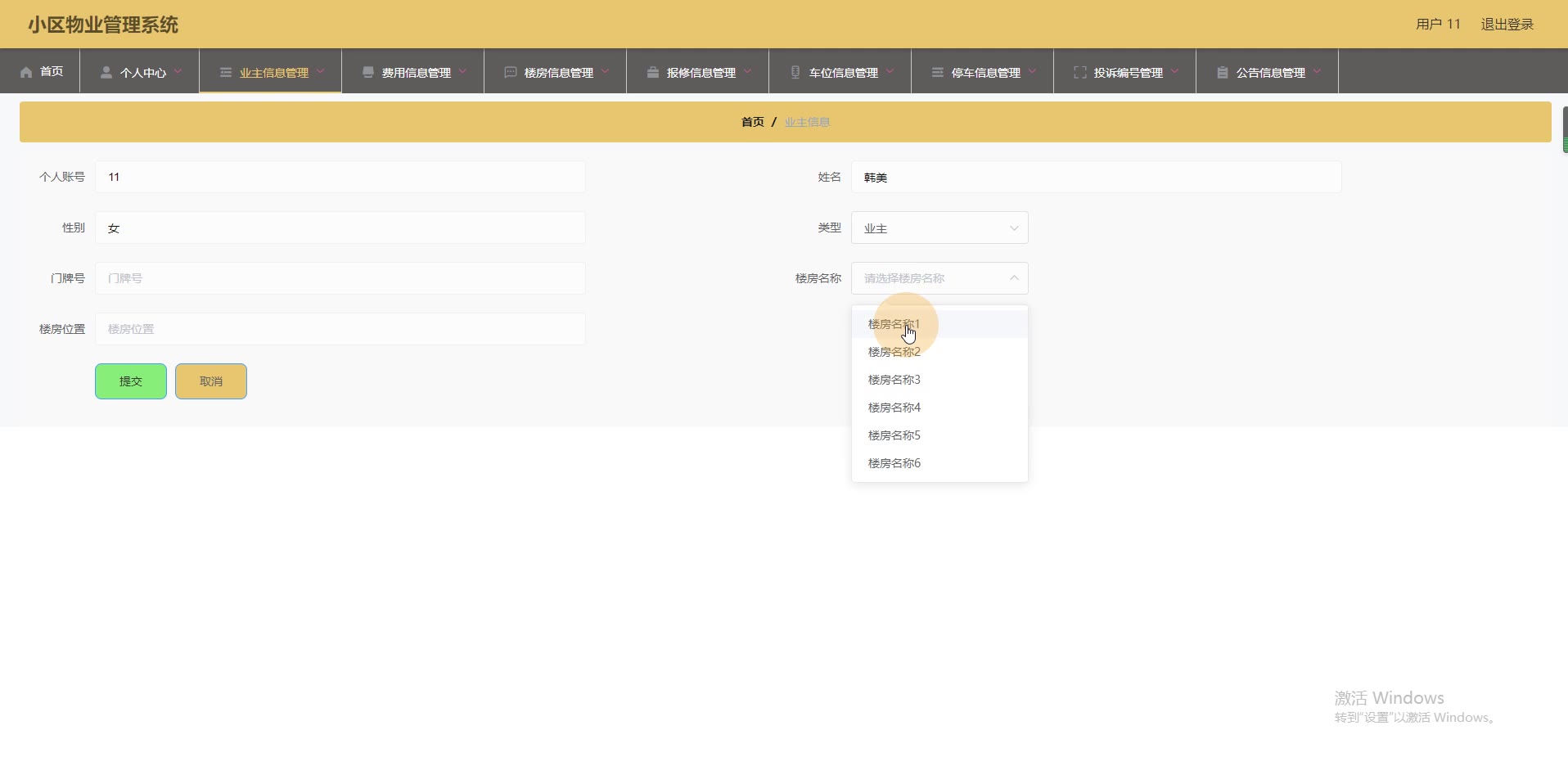Screen dimensions: 1568x766
Task: Click the clipboard icon for 公告信息管理
Action: 1223,72
